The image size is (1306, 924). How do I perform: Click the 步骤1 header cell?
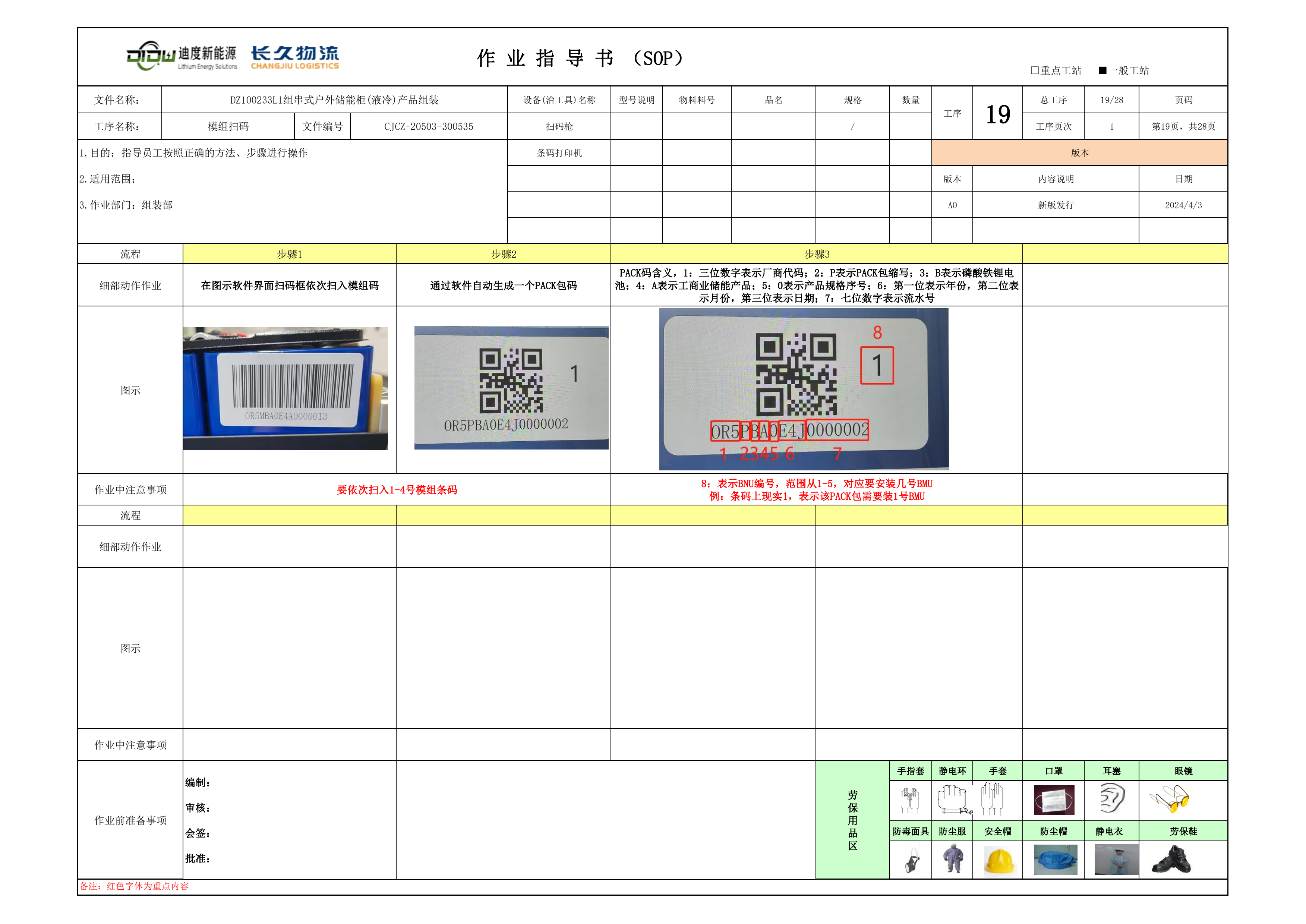(x=289, y=254)
